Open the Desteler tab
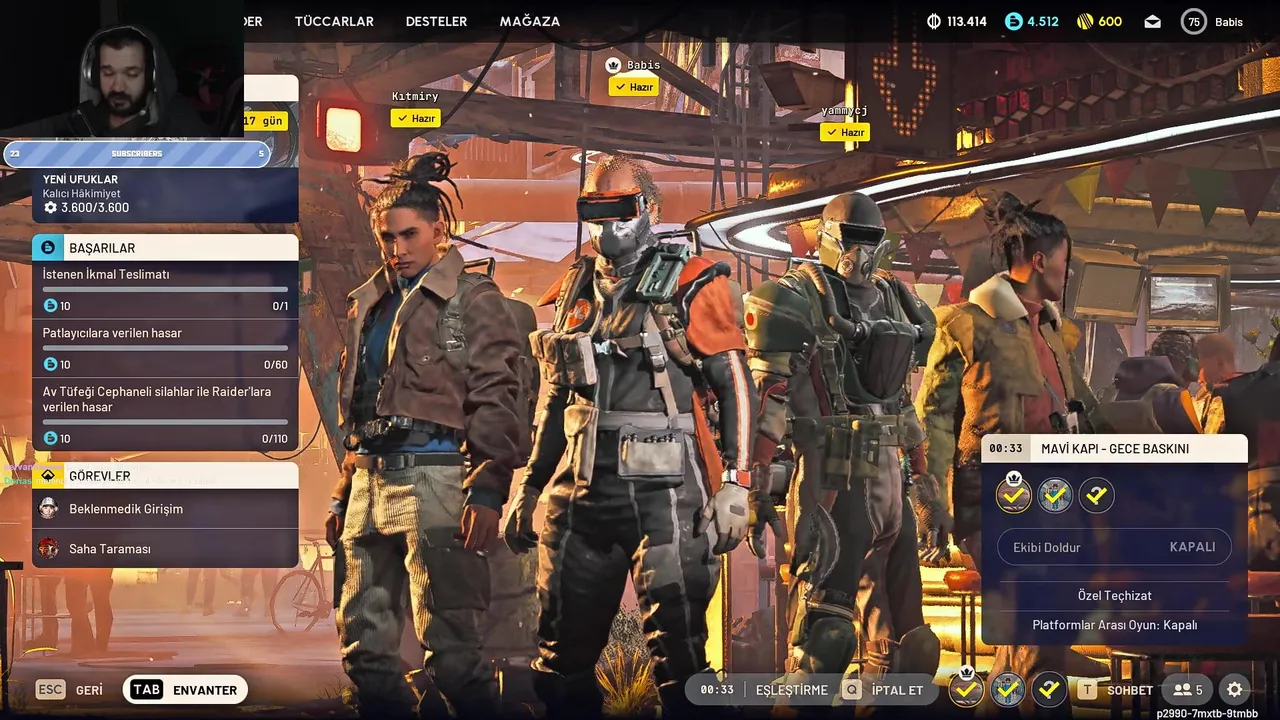This screenshot has height=720, width=1280. pyautogui.click(x=436, y=21)
